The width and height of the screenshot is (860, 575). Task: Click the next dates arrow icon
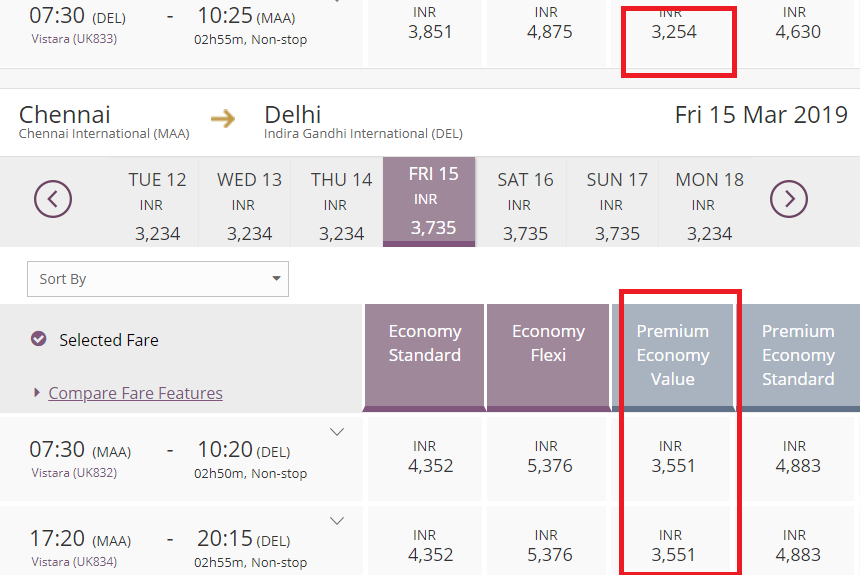click(788, 199)
